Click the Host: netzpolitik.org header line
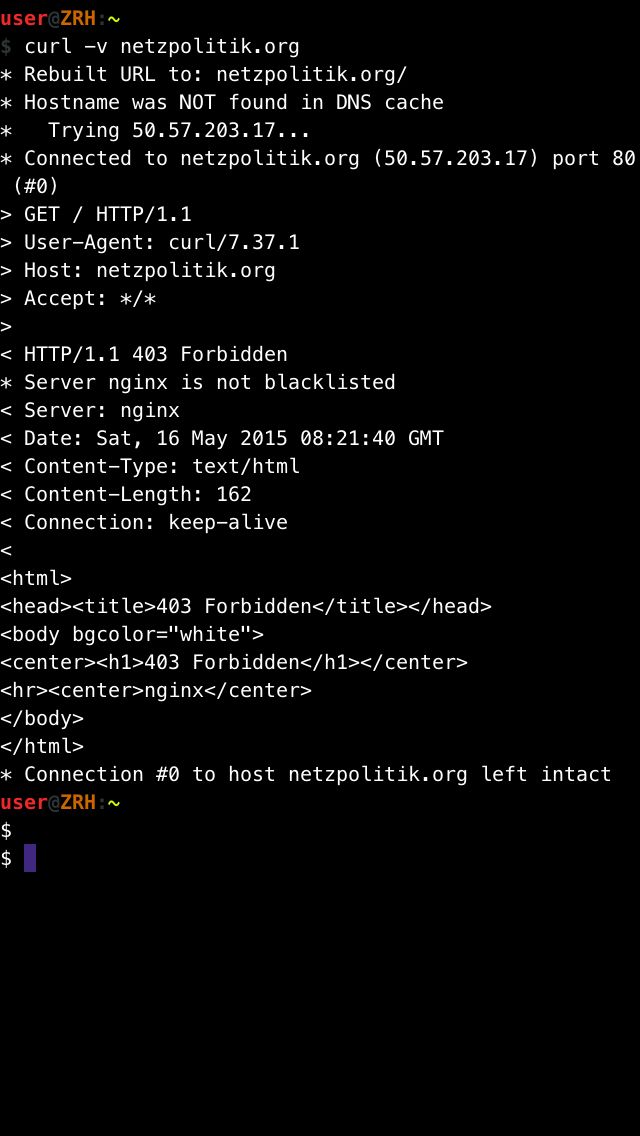This screenshot has height=1136, width=640. (x=149, y=271)
